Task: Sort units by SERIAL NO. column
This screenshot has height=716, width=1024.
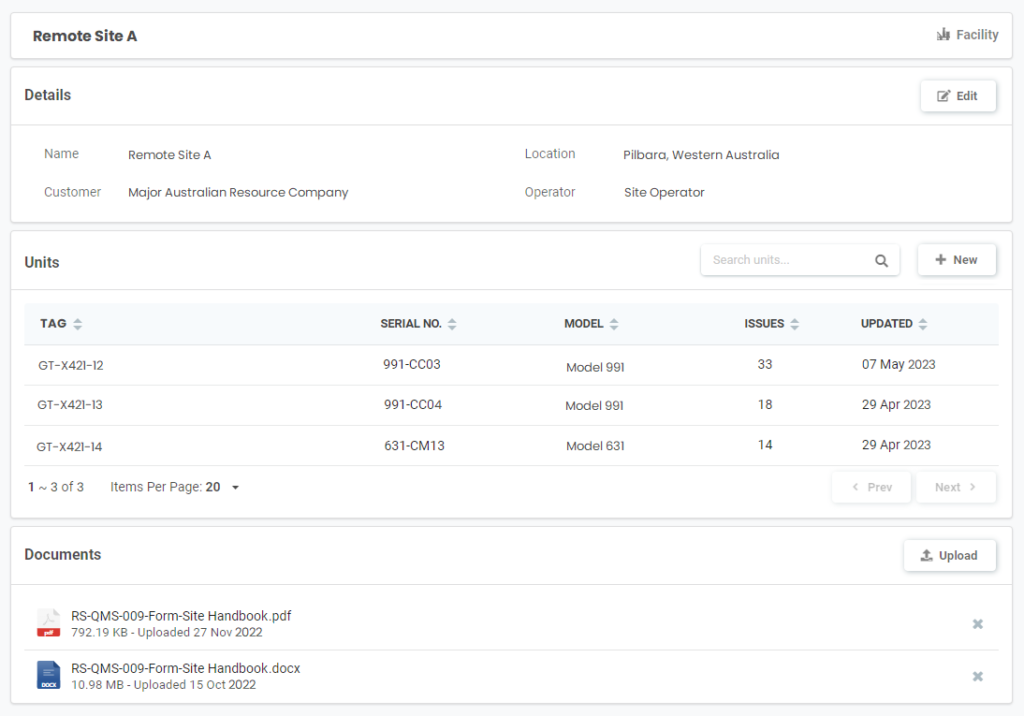Action: click(x=452, y=324)
